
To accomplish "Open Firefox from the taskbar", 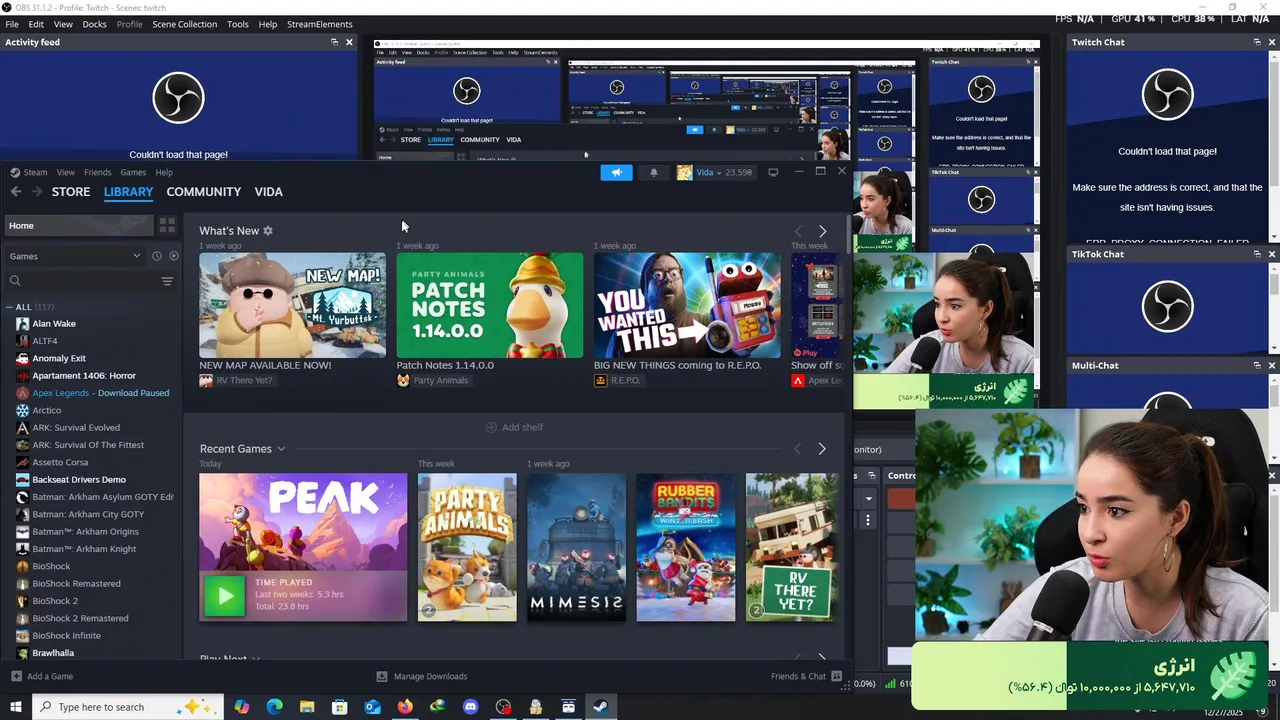I will (x=405, y=707).
